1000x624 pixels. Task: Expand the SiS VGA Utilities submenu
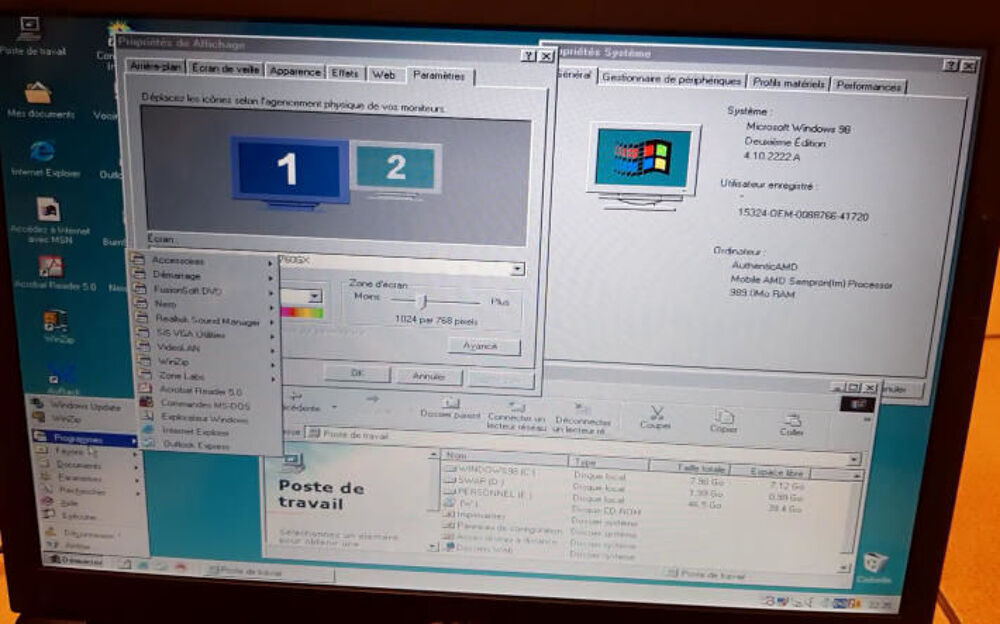click(203, 334)
